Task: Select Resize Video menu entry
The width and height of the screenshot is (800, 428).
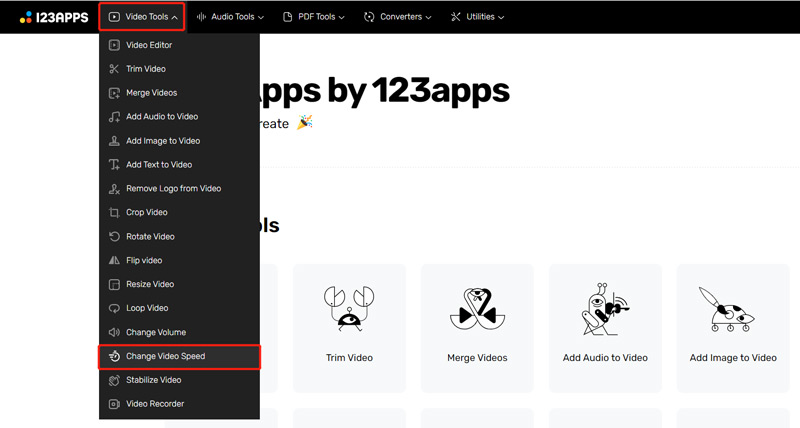Action: tap(179, 284)
